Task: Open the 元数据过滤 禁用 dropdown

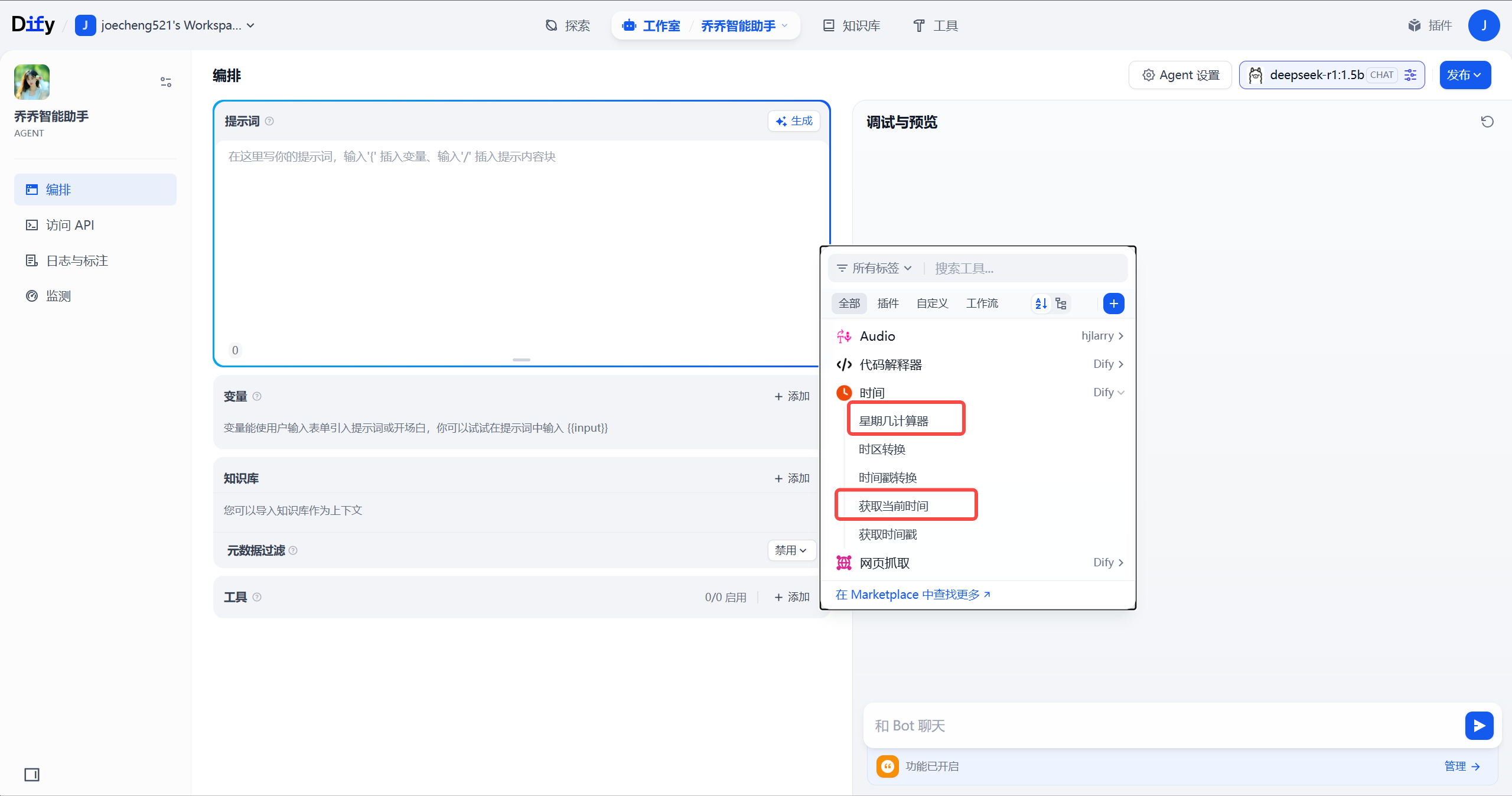Action: tap(791, 550)
